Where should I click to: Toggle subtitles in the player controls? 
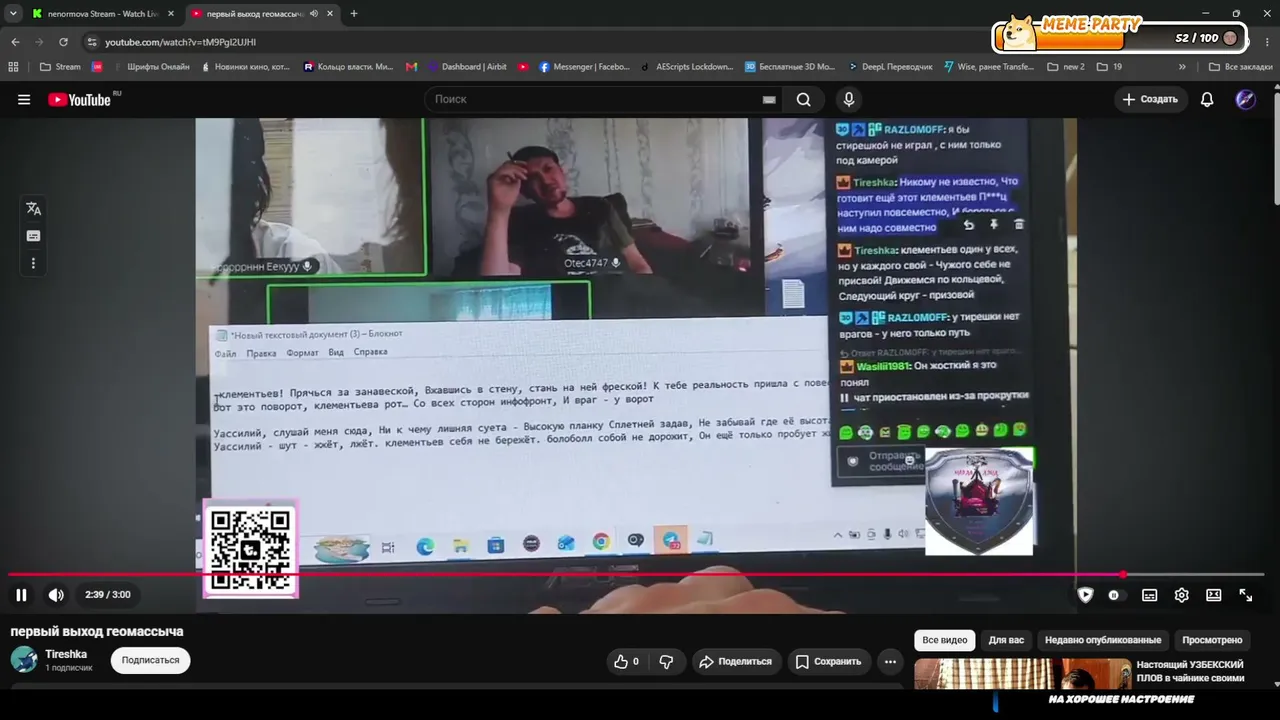coord(1150,595)
